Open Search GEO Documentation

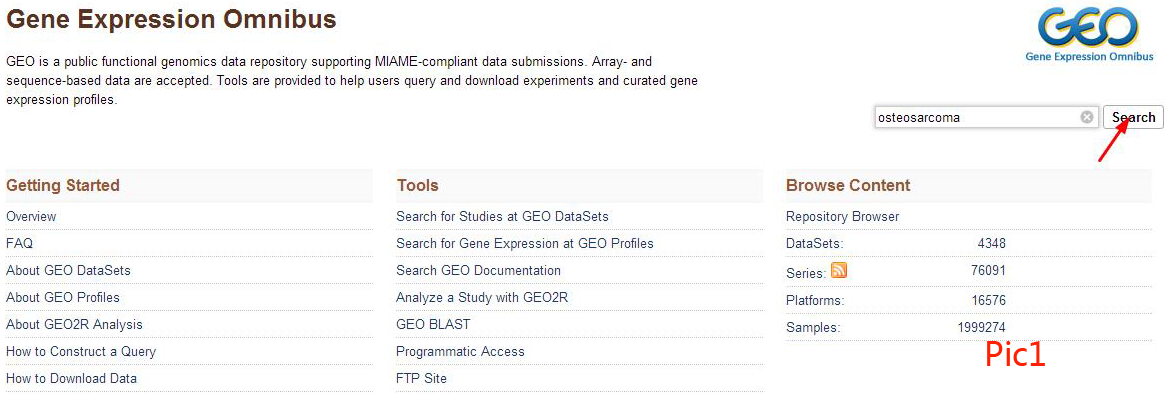click(x=478, y=270)
